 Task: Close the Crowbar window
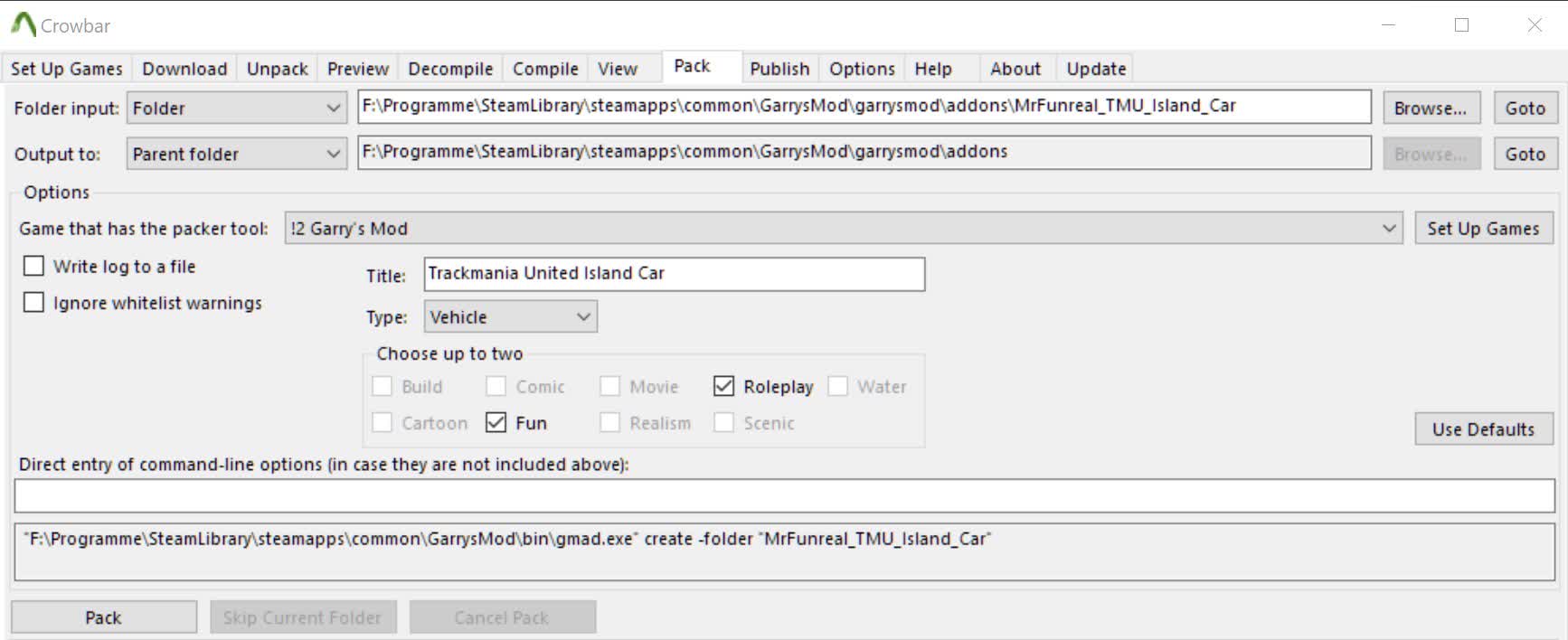(x=1535, y=25)
